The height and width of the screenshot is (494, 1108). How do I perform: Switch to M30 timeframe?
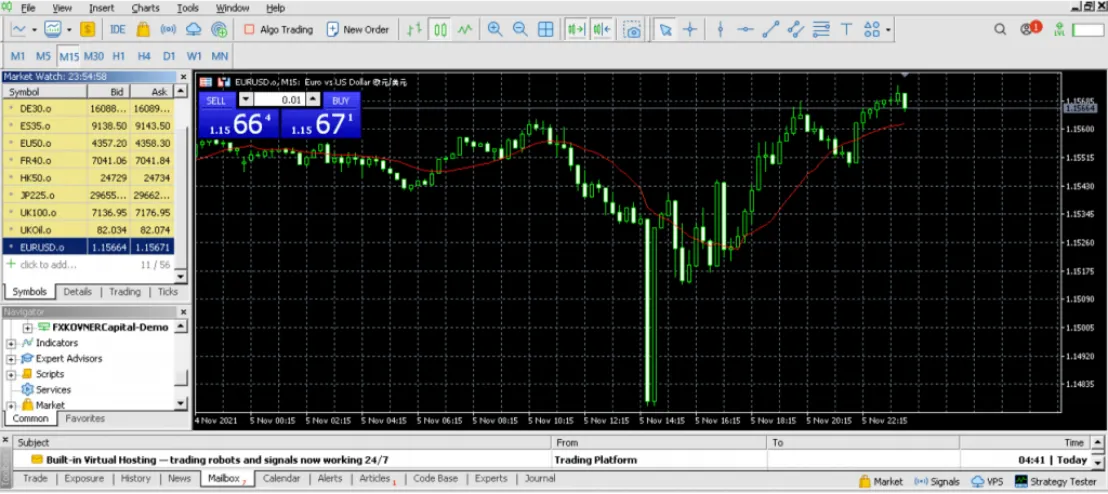(94, 56)
